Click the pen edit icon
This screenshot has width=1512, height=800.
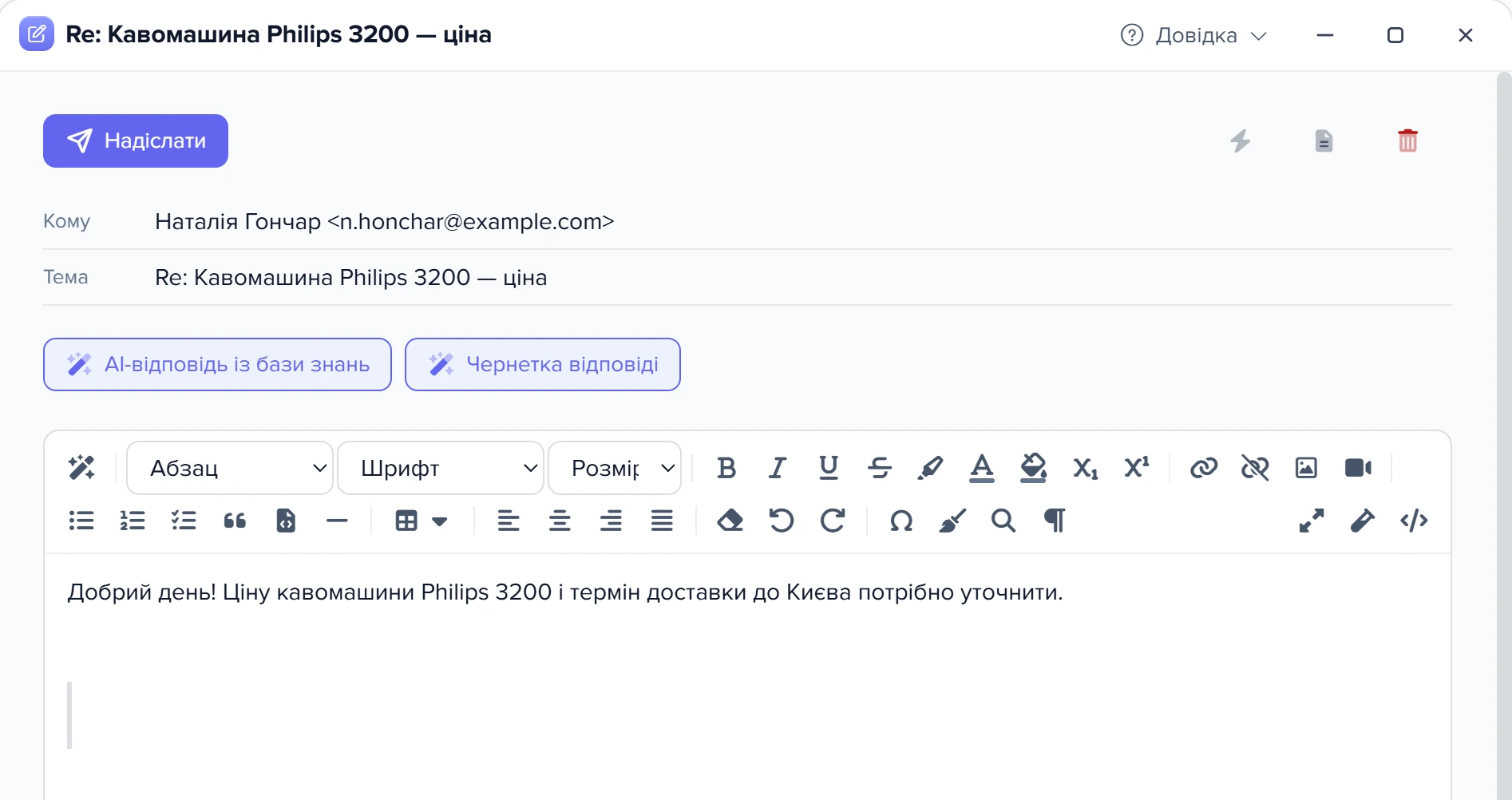pos(1363,521)
